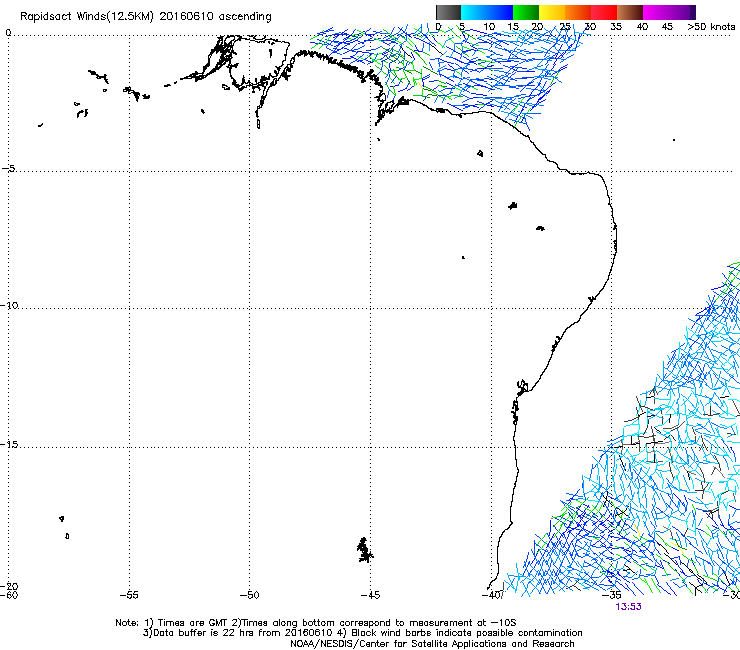Screen dimensions: 740x650
Task: Click the 'Data buffer is 22 hrs' note line
Action: click(x=362, y=633)
